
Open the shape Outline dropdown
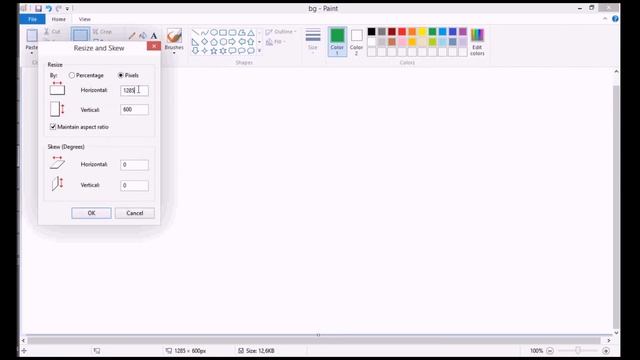pos(281,32)
